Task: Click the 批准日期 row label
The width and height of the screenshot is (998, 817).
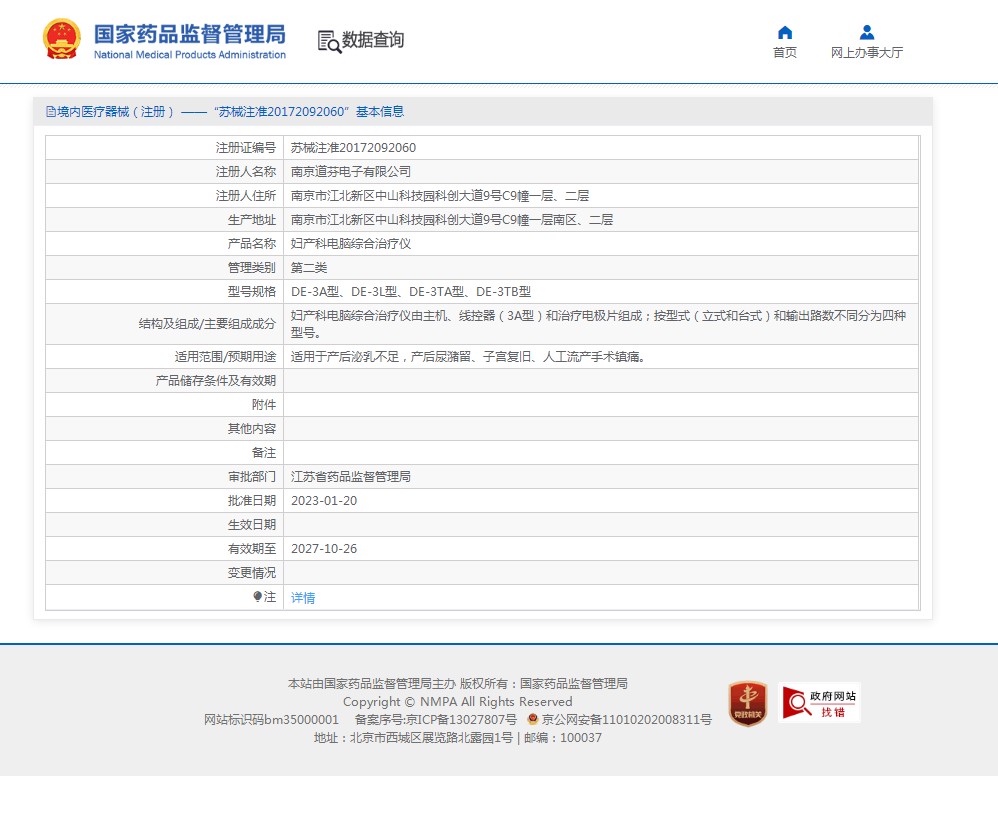Action: (x=251, y=501)
